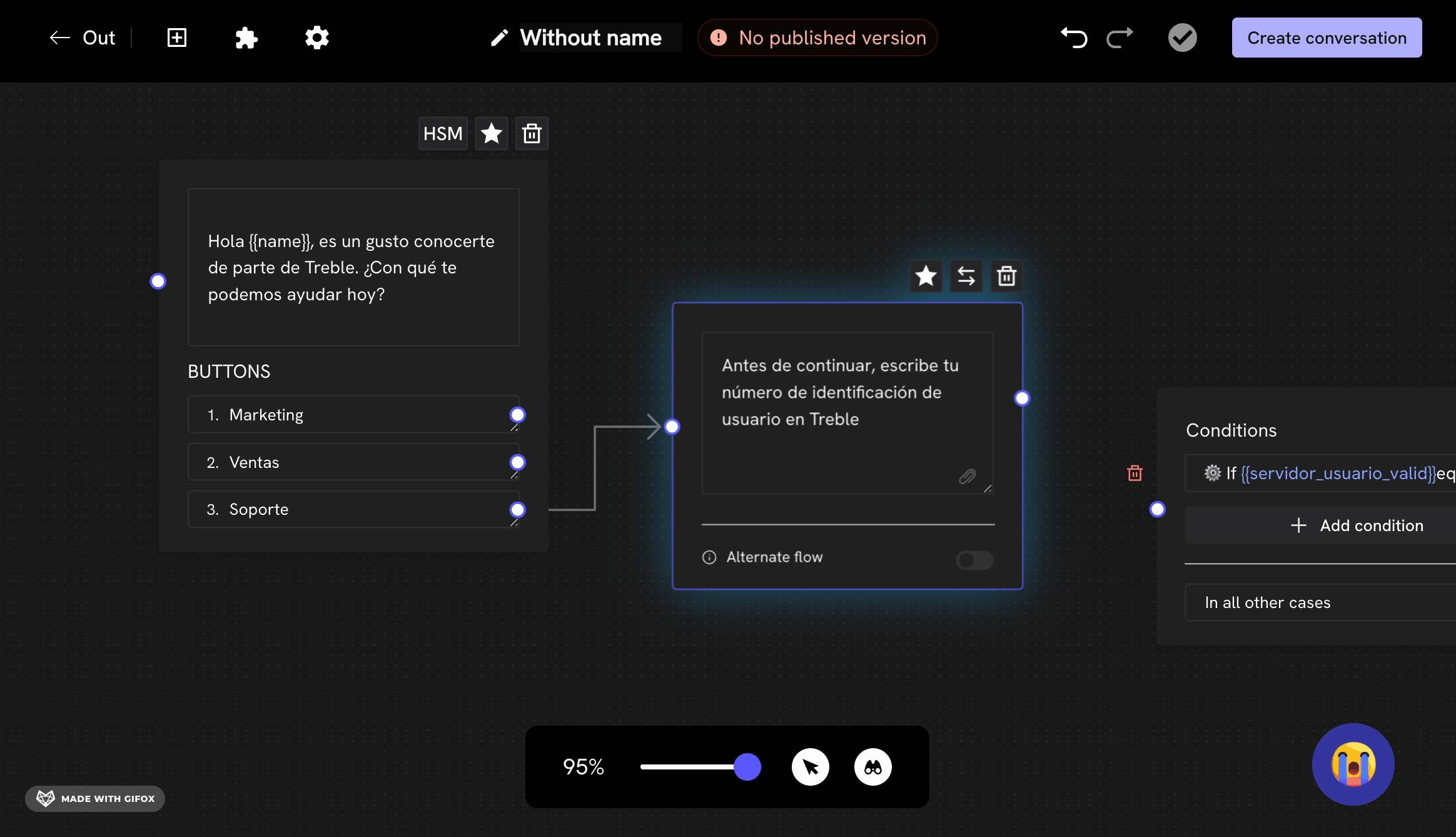1456x837 pixels.
Task: Click the gray checkmark validate circle
Action: (1182, 38)
